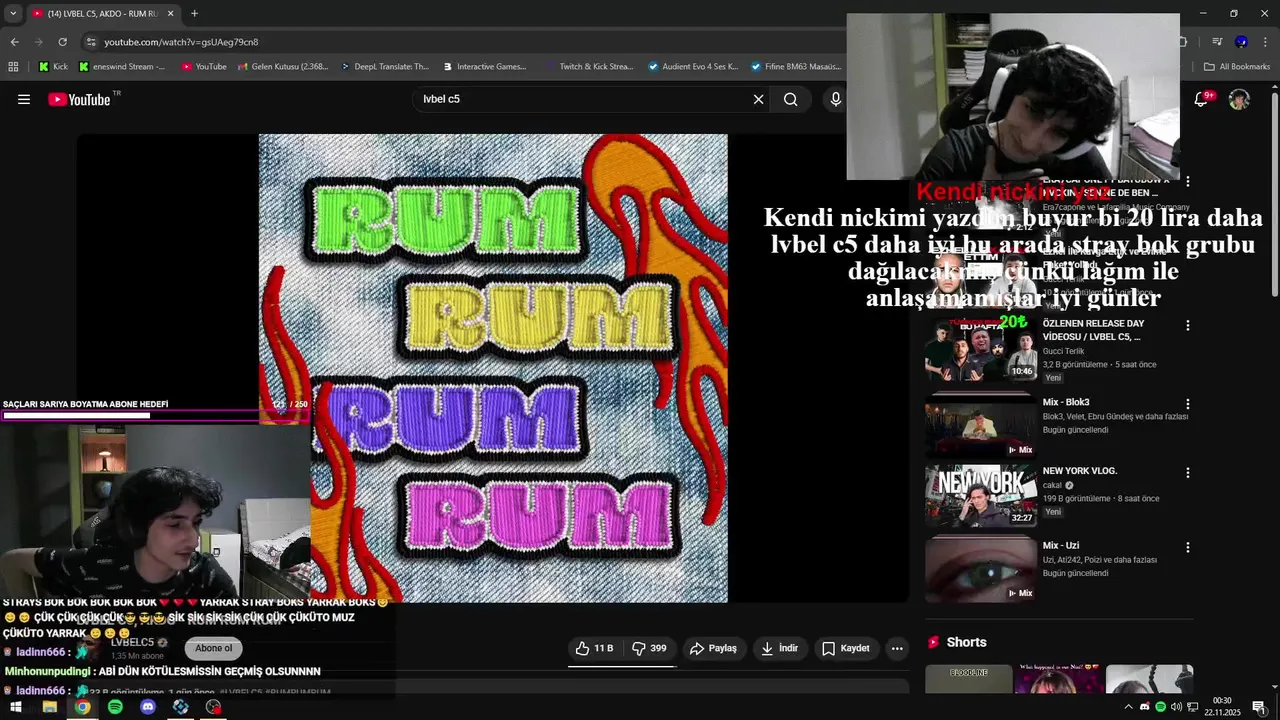This screenshot has width=1280, height=720.
Task: Open options for Mix - Uzi
Action: point(1188,547)
